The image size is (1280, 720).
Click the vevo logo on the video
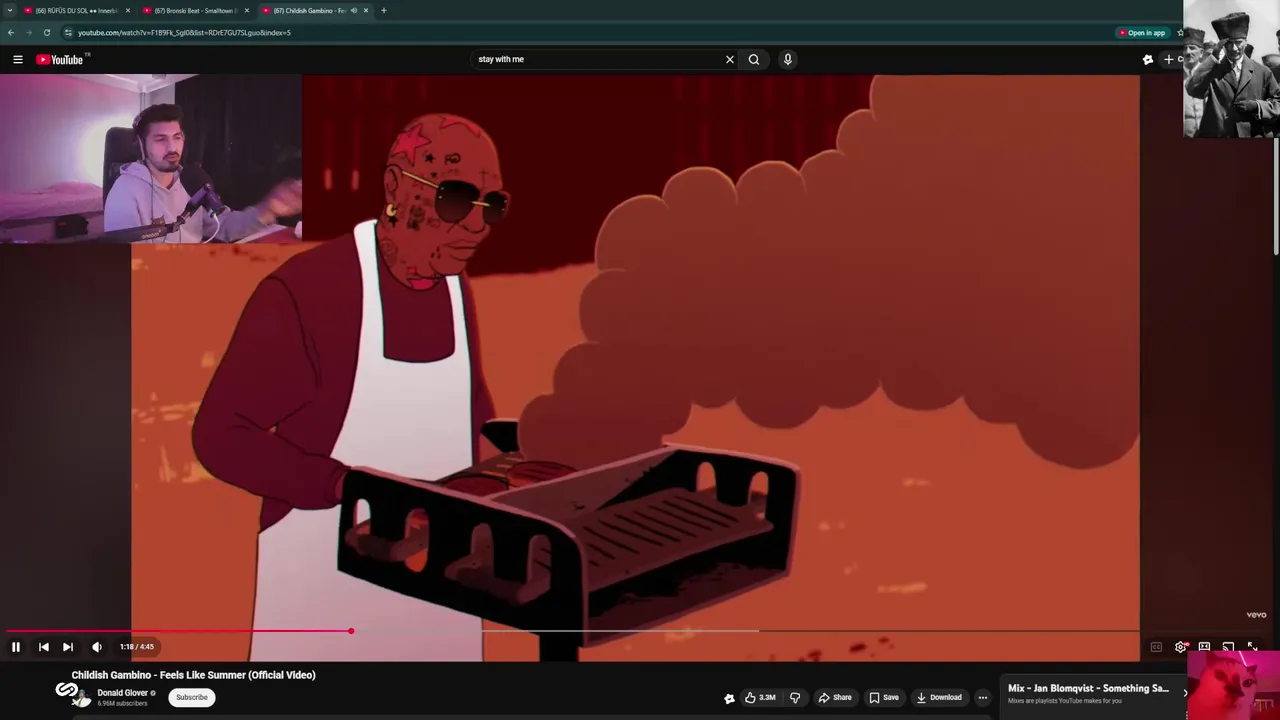1256,615
